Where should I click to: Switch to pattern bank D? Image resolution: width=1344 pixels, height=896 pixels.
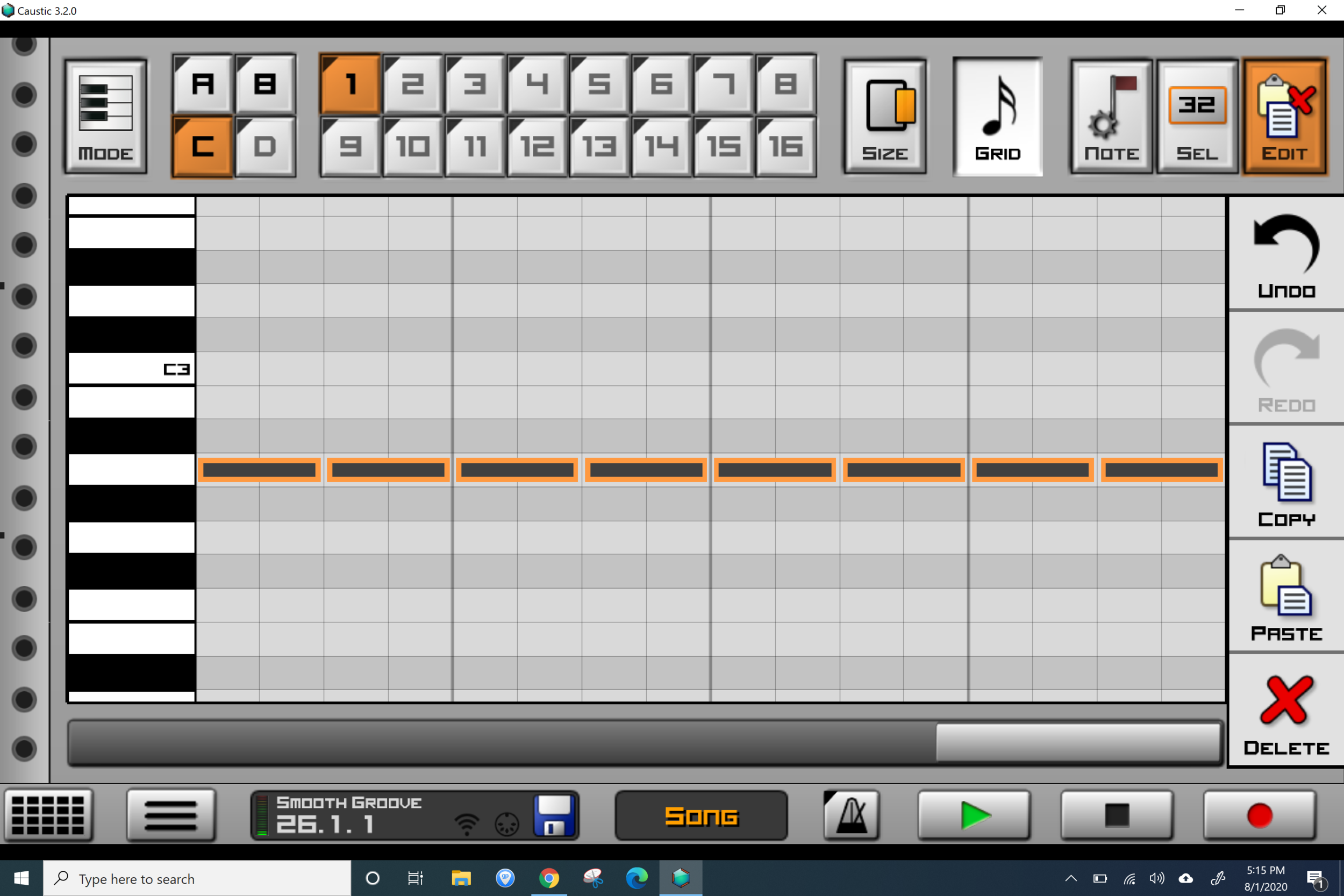(265, 147)
